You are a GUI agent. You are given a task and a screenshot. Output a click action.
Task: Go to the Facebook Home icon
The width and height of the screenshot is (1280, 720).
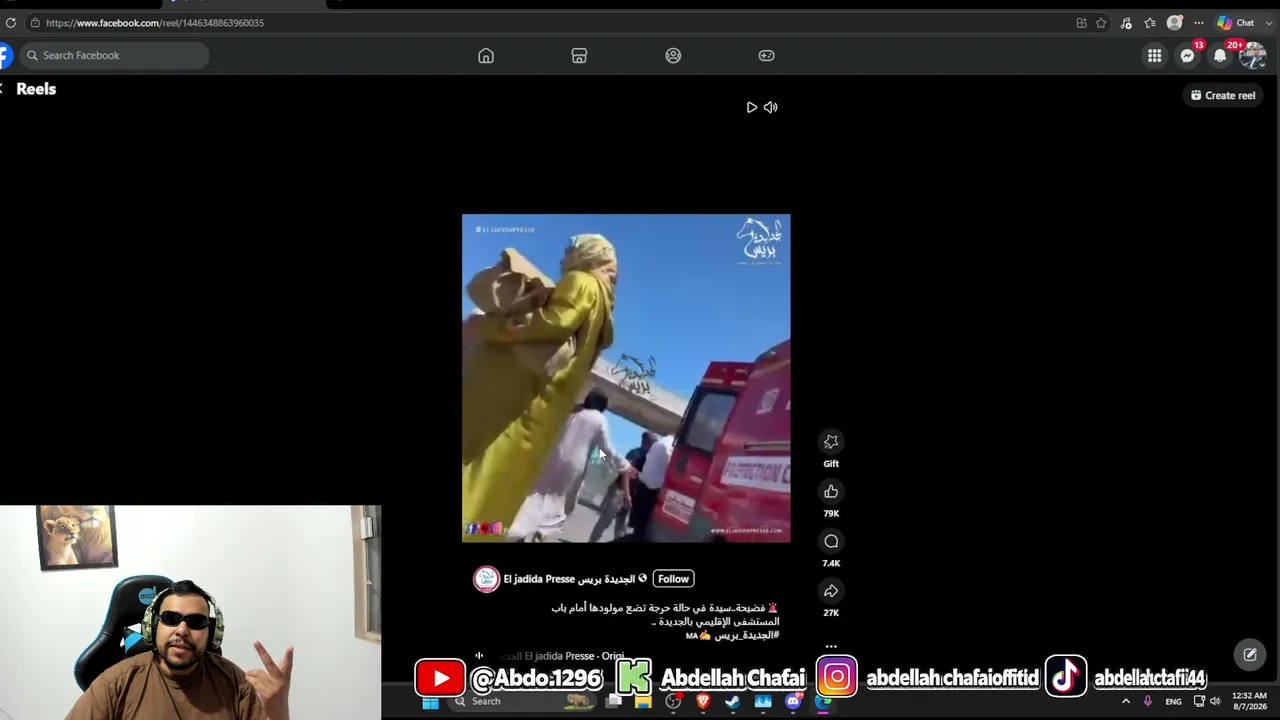pos(486,56)
